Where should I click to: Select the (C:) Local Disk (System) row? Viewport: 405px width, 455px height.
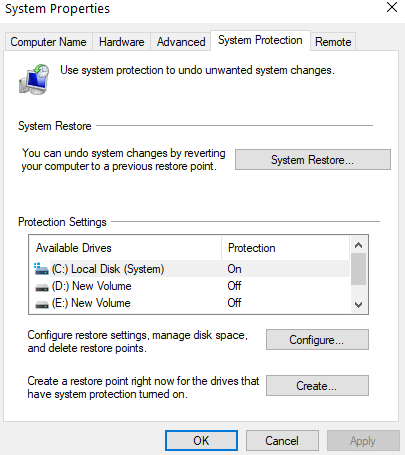(190, 269)
